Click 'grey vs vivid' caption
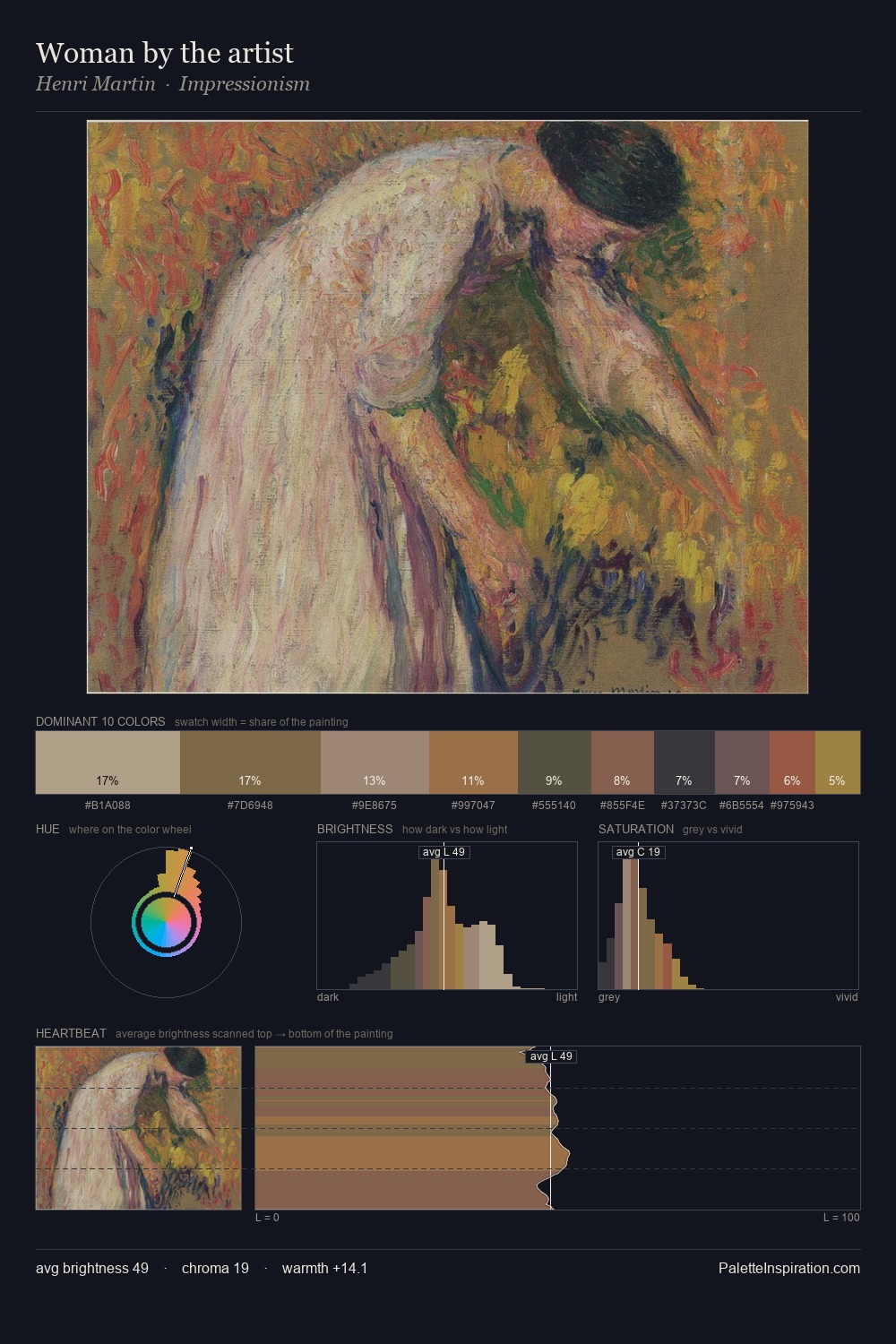 713,830
